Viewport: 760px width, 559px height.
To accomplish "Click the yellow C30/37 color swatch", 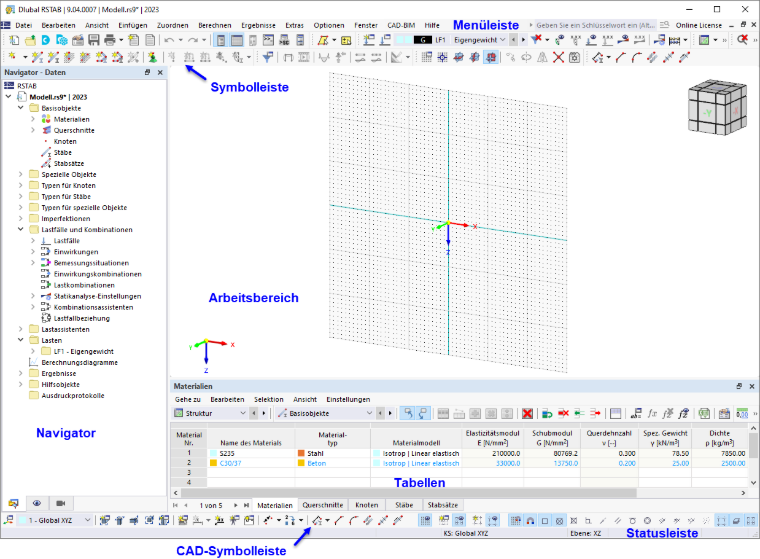I will click(x=213, y=463).
